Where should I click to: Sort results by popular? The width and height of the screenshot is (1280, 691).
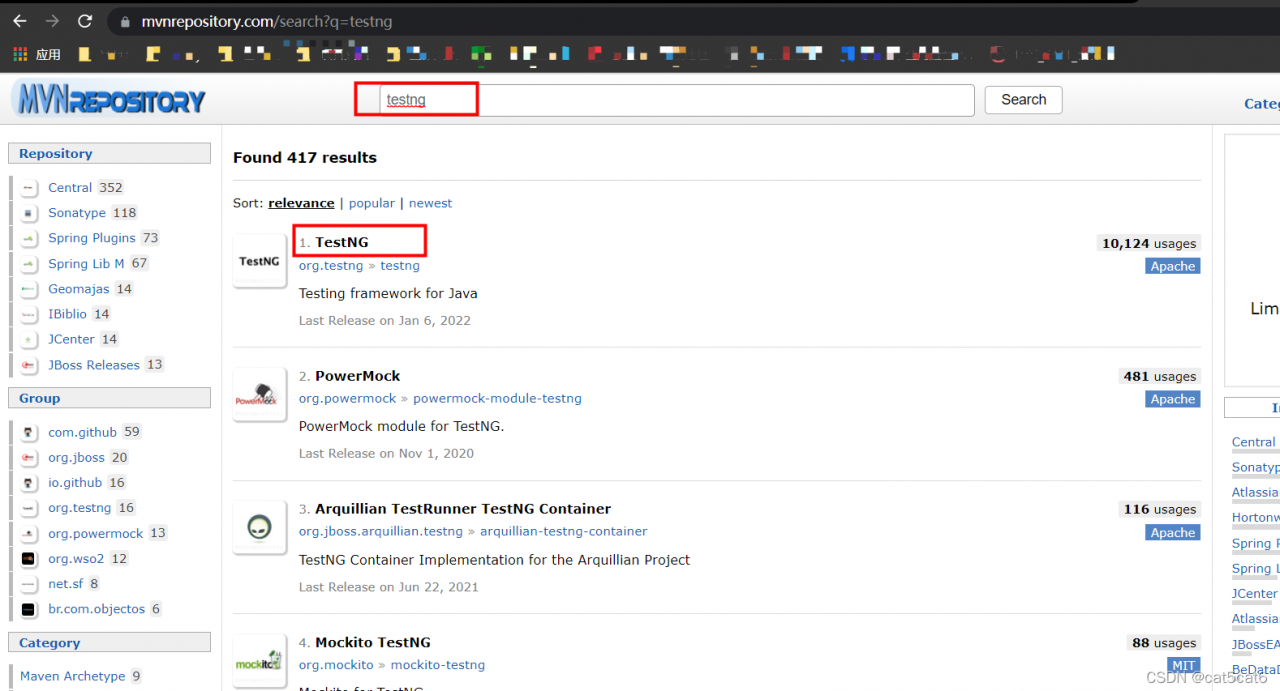372,203
